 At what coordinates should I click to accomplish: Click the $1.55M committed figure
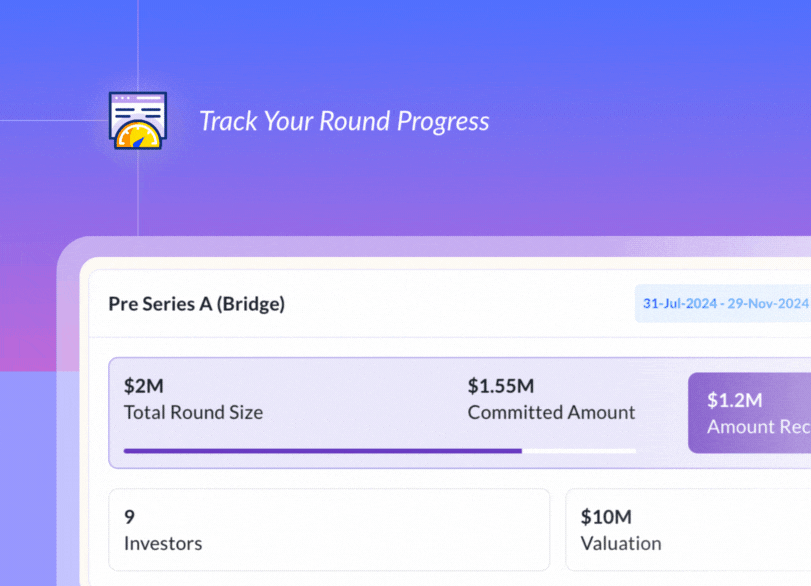(500, 386)
